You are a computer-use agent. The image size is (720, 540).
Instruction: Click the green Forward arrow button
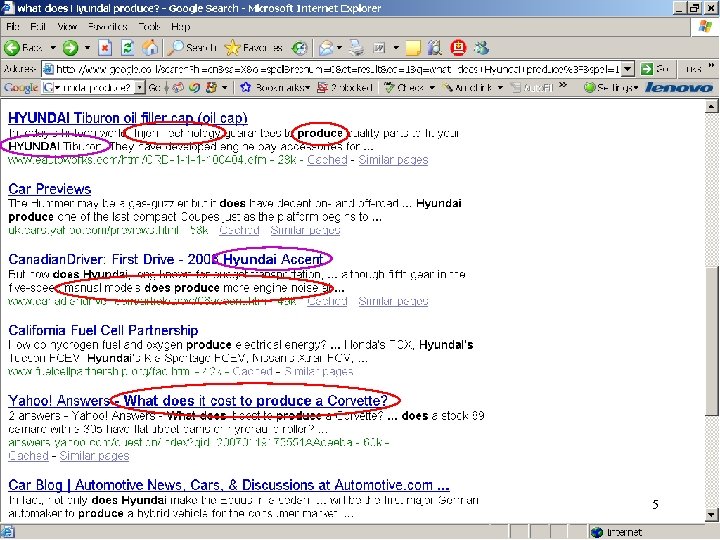70,47
